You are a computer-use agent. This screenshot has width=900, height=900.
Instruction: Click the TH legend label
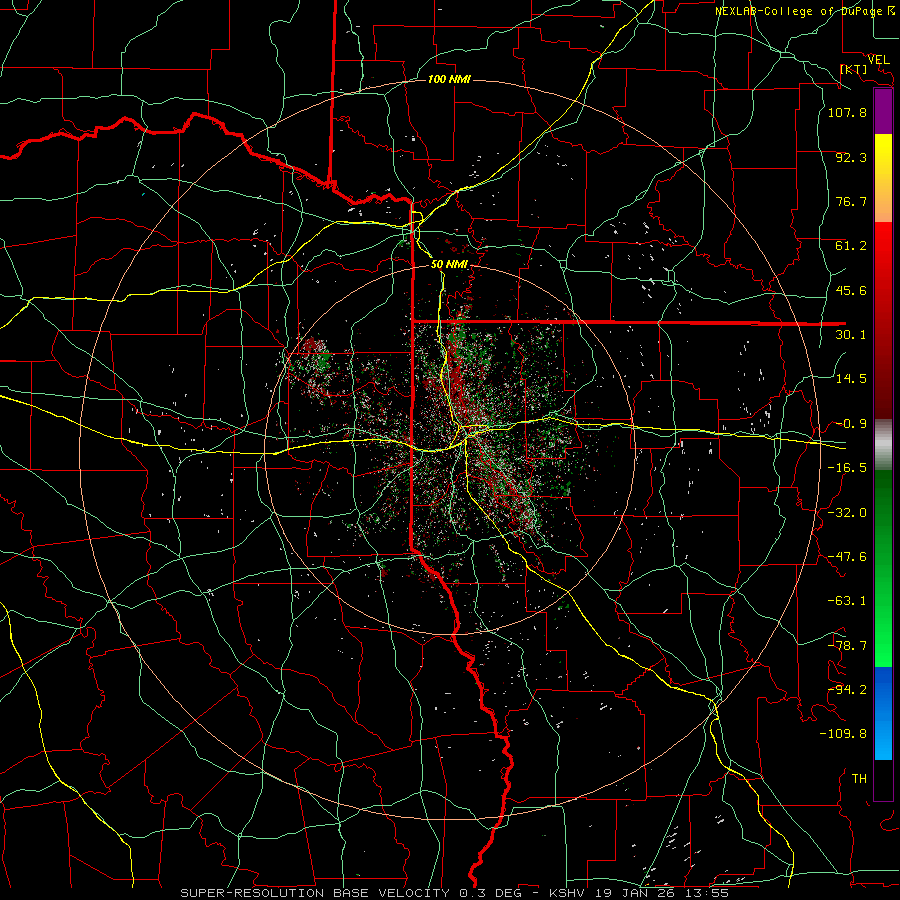coord(859,779)
